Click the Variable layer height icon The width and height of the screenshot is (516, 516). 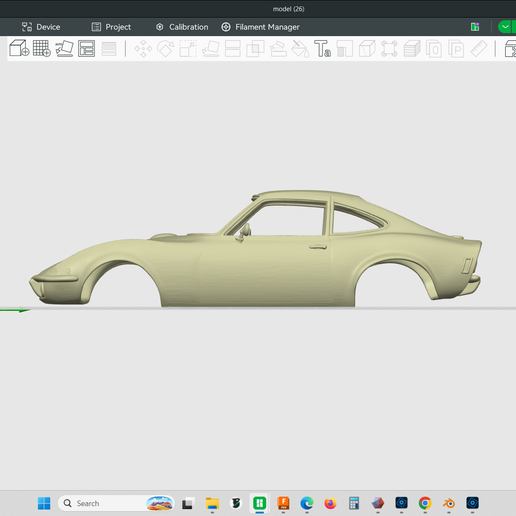(x=109, y=49)
